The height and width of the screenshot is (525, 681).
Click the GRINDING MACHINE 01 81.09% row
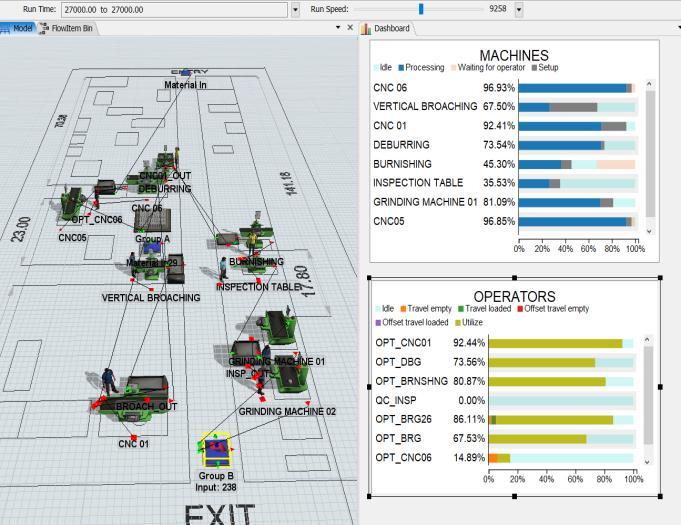(x=504, y=202)
